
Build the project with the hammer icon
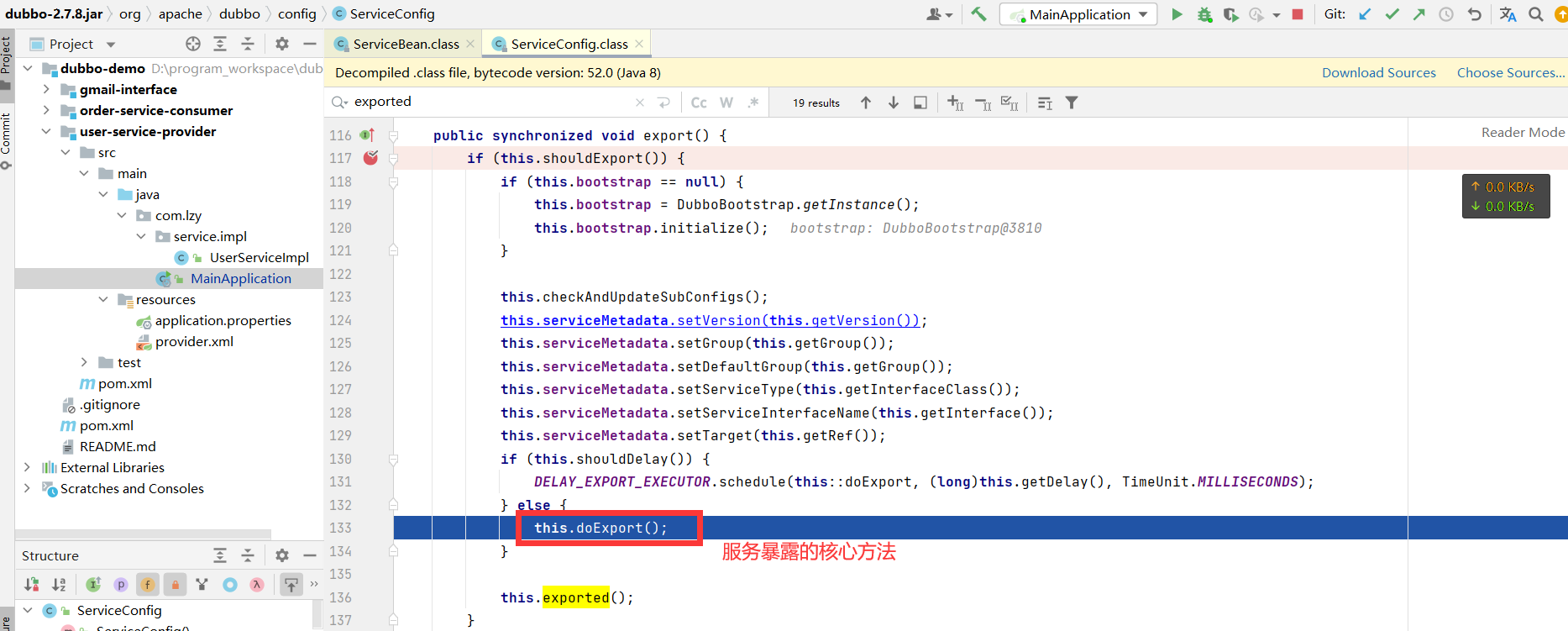click(x=978, y=14)
